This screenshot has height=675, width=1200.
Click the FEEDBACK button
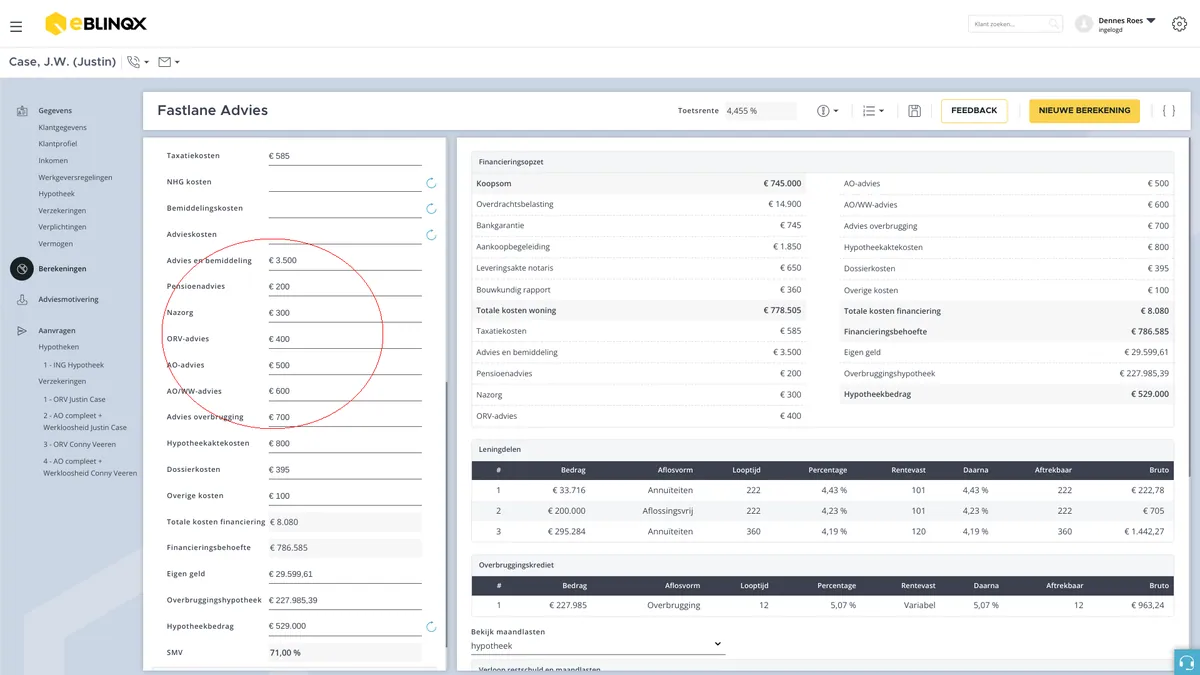point(974,111)
